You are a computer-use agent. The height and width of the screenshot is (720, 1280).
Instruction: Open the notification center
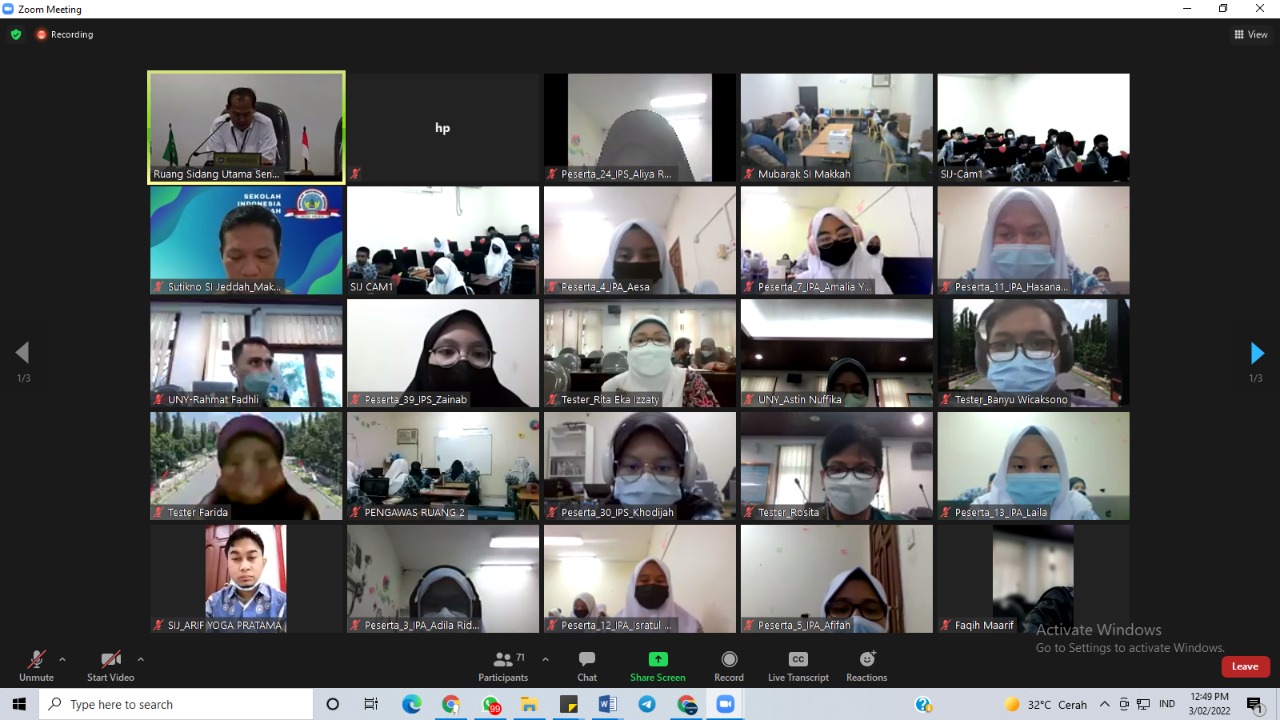point(1255,704)
